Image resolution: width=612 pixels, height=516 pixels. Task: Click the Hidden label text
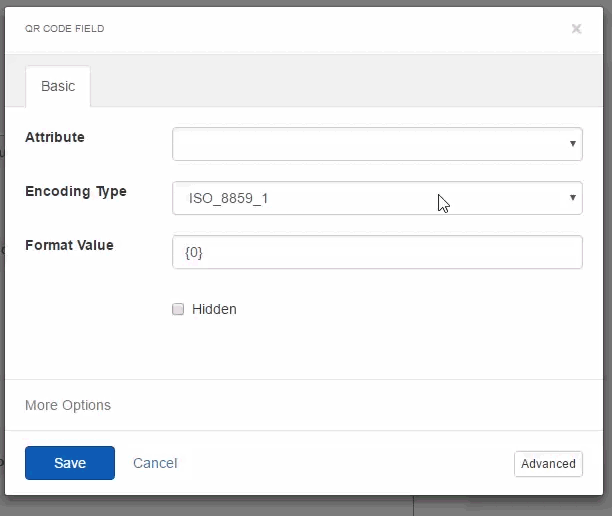(x=214, y=309)
